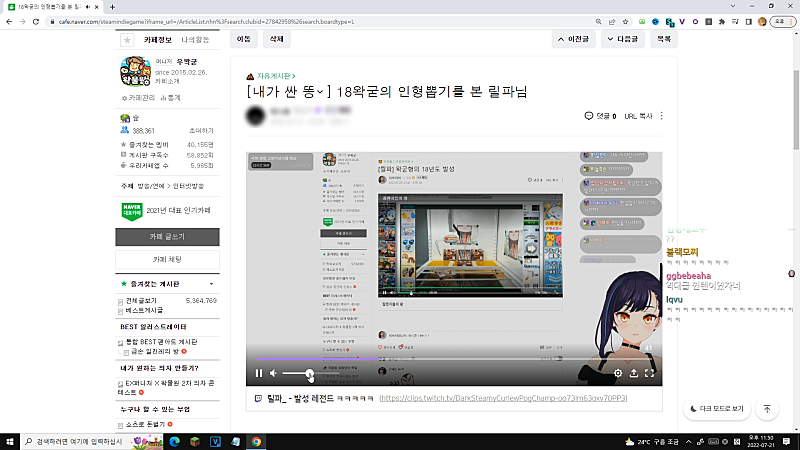Viewport: 800px width, 450px height.
Task: Click the share page icon in address bar
Action: pos(612,22)
